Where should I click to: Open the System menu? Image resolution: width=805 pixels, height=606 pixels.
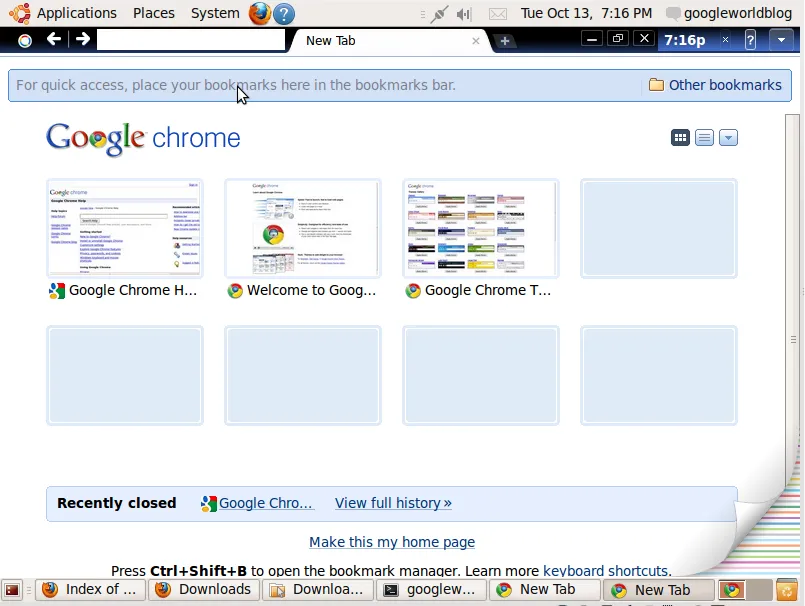pos(215,13)
